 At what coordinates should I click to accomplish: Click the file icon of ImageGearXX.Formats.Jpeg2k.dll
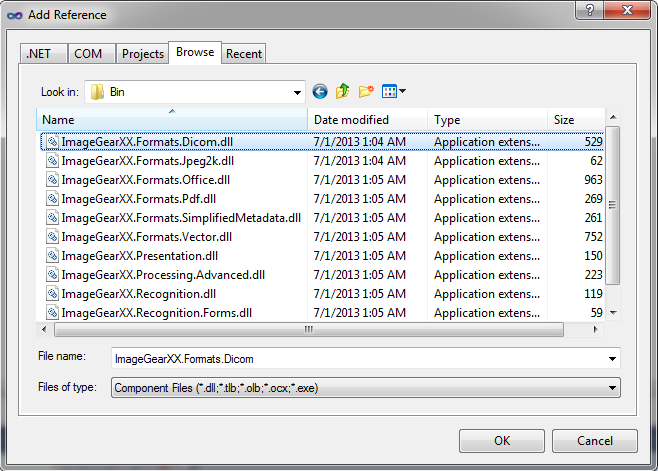(52, 161)
